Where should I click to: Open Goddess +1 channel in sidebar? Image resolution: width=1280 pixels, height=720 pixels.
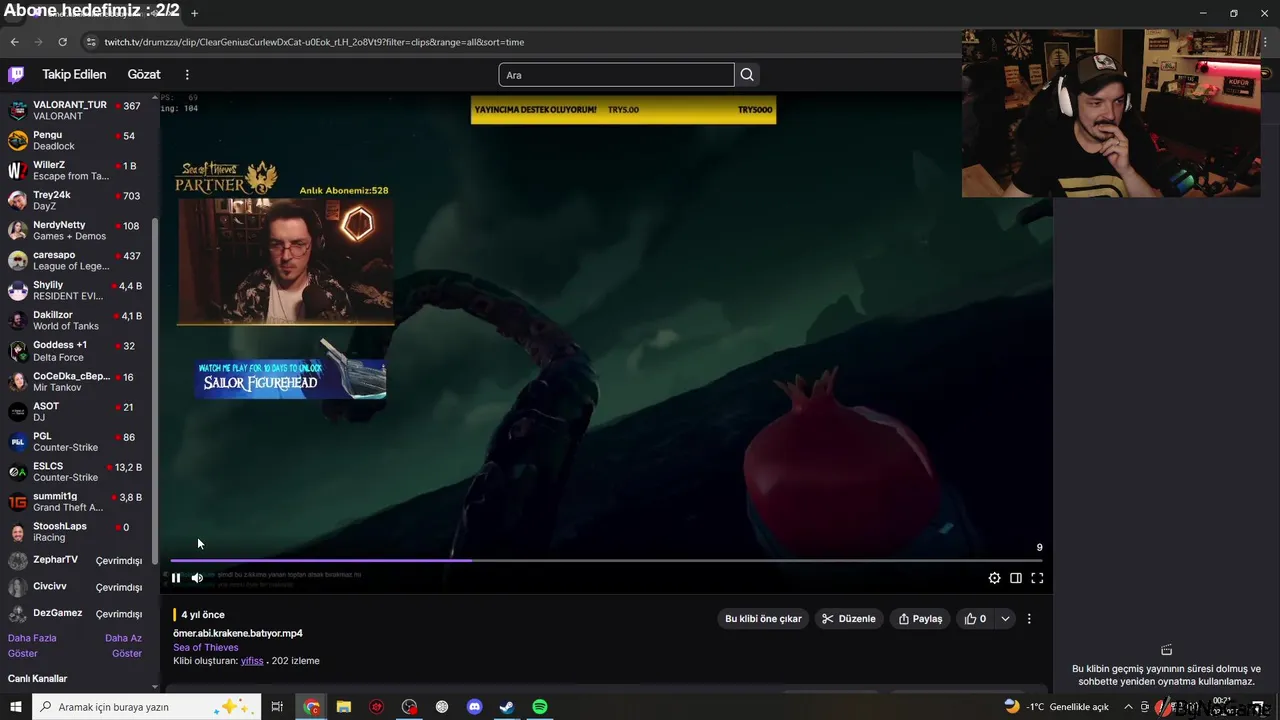pyautogui.click(x=78, y=350)
